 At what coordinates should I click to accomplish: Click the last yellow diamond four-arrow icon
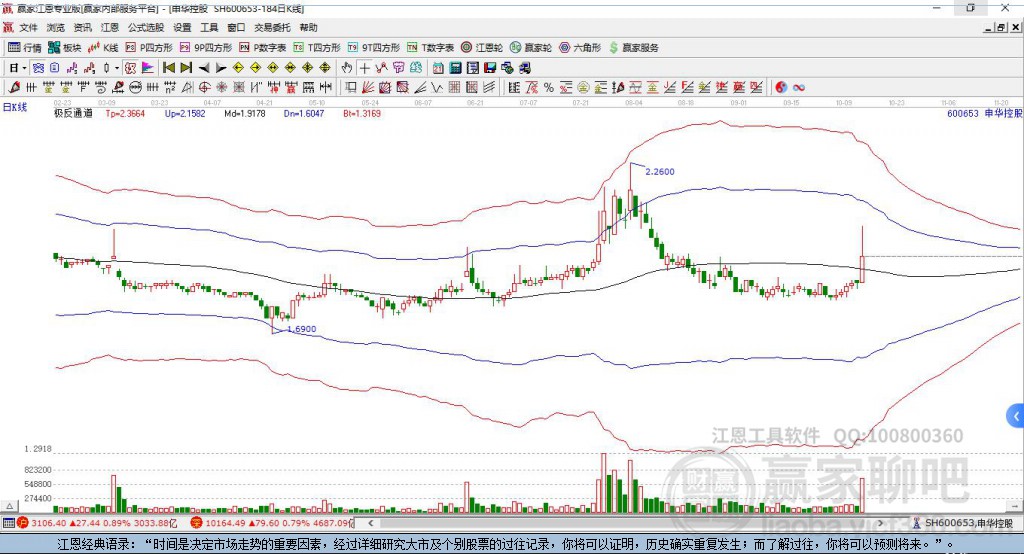click(325, 68)
